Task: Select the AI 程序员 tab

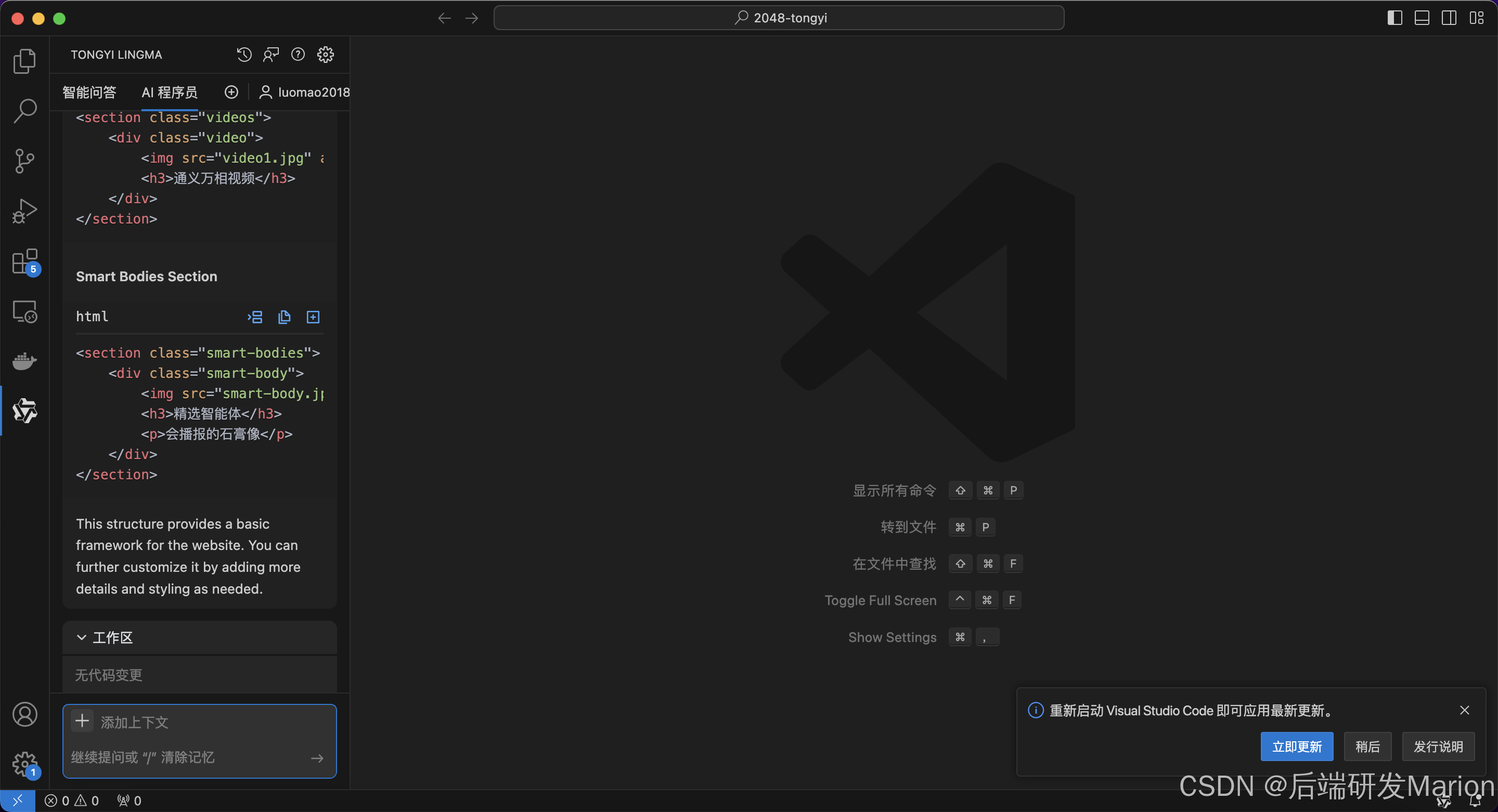Action: click(x=169, y=92)
